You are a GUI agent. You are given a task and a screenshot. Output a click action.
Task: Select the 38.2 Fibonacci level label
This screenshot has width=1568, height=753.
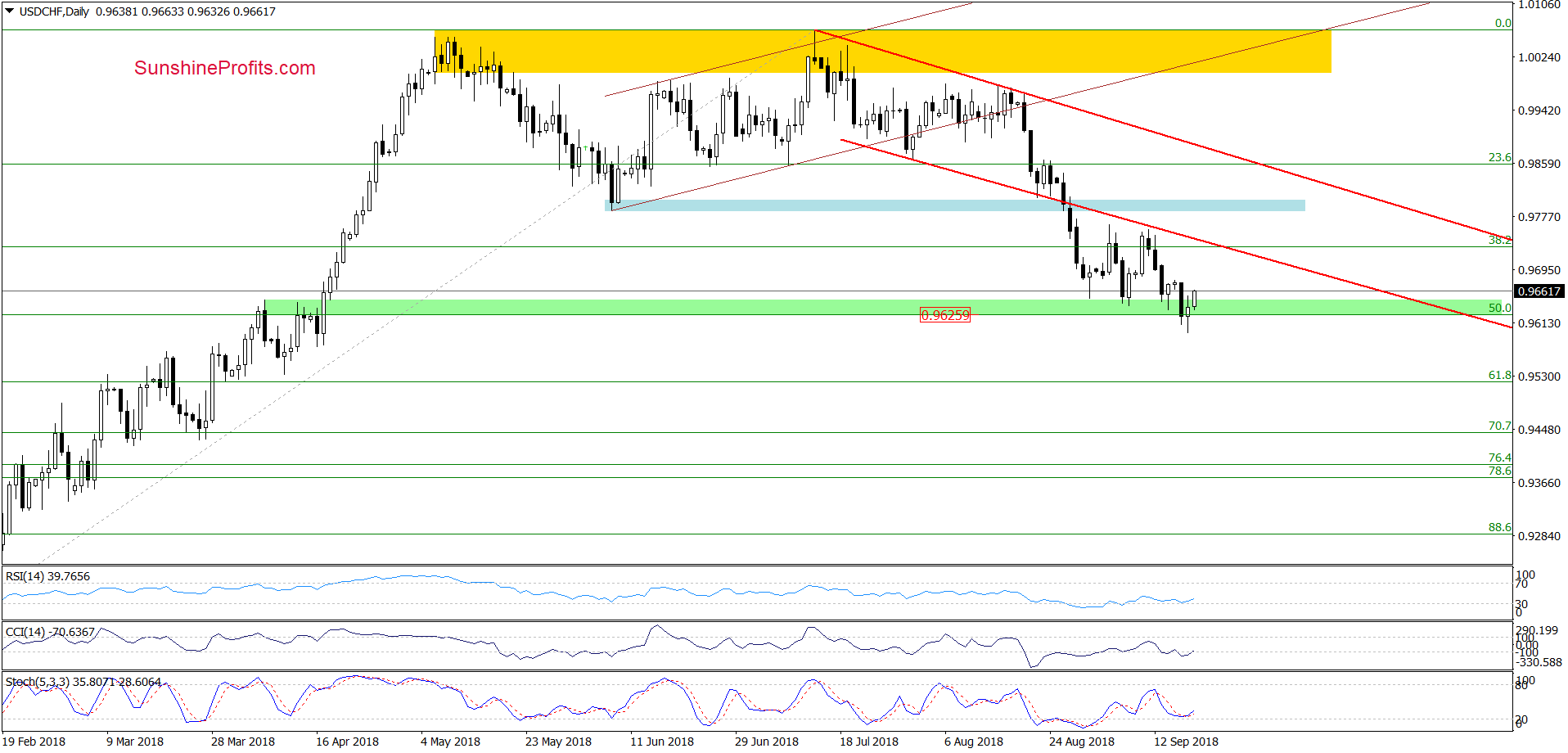point(1499,240)
